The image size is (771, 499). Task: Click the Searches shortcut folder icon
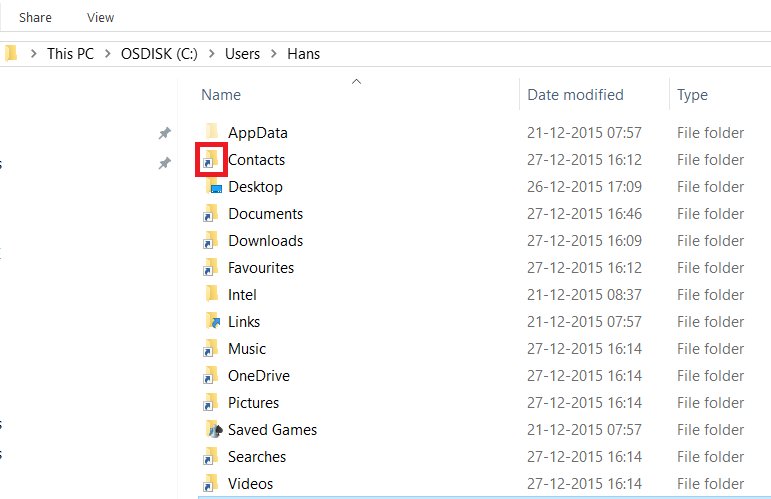(210, 457)
